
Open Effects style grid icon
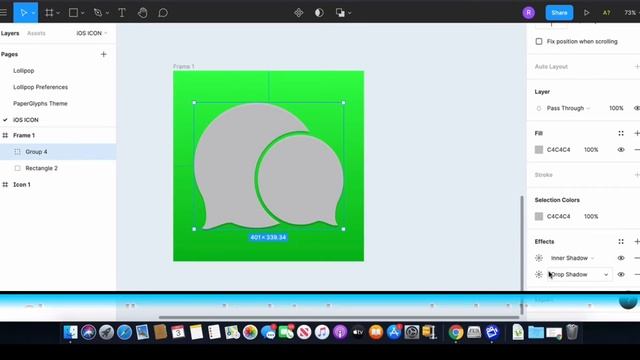click(621, 242)
